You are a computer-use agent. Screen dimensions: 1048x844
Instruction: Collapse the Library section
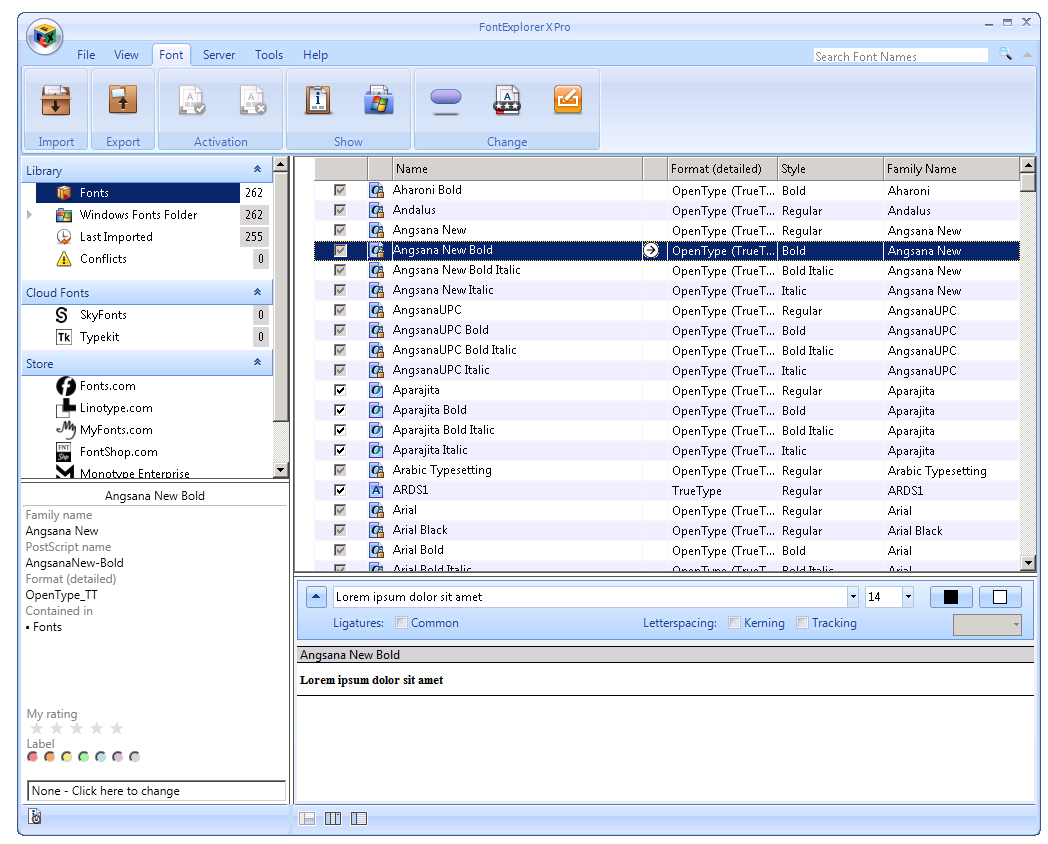[257, 170]
